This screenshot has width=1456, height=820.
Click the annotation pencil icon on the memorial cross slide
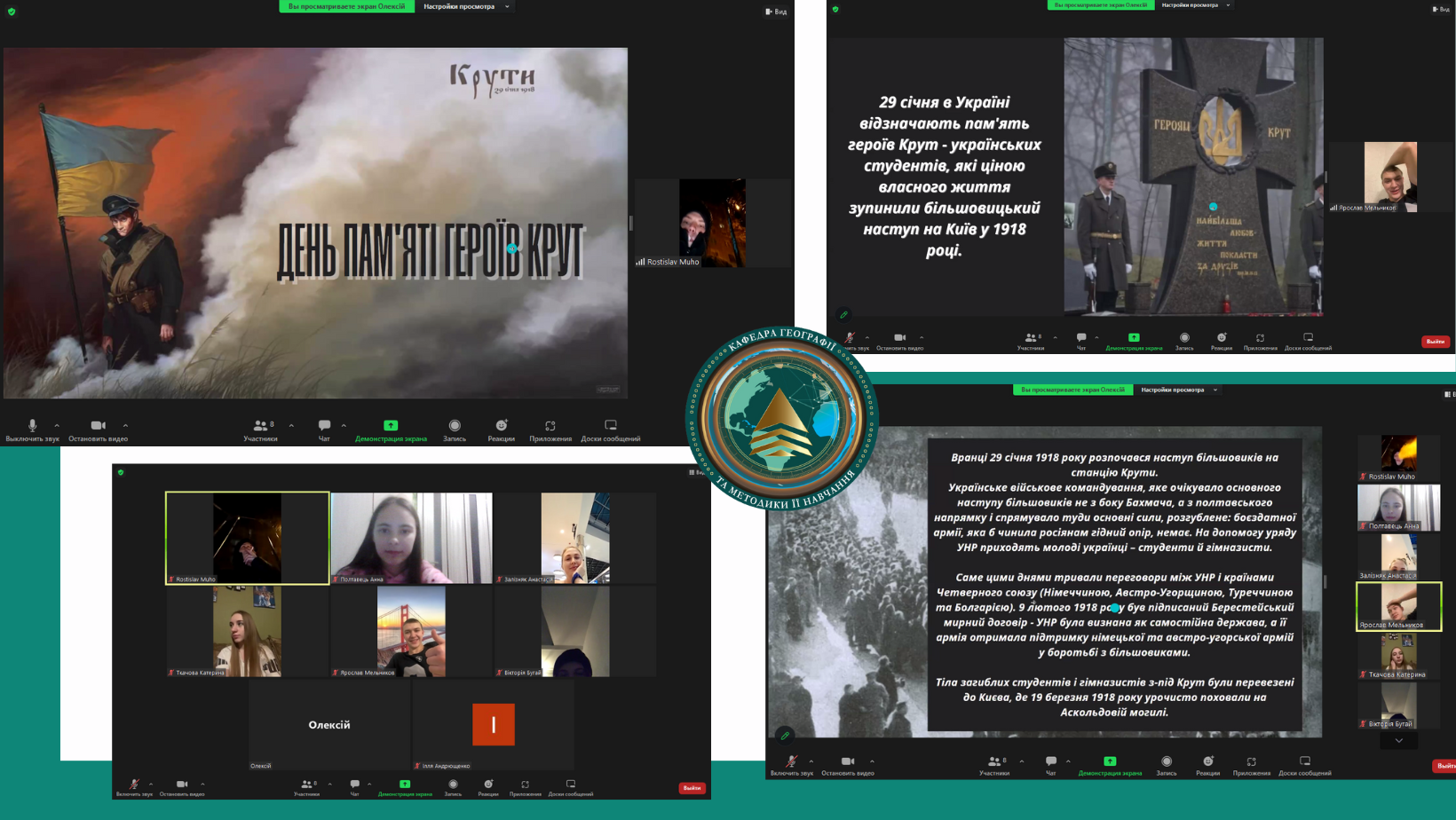click(x=843, y=314)
